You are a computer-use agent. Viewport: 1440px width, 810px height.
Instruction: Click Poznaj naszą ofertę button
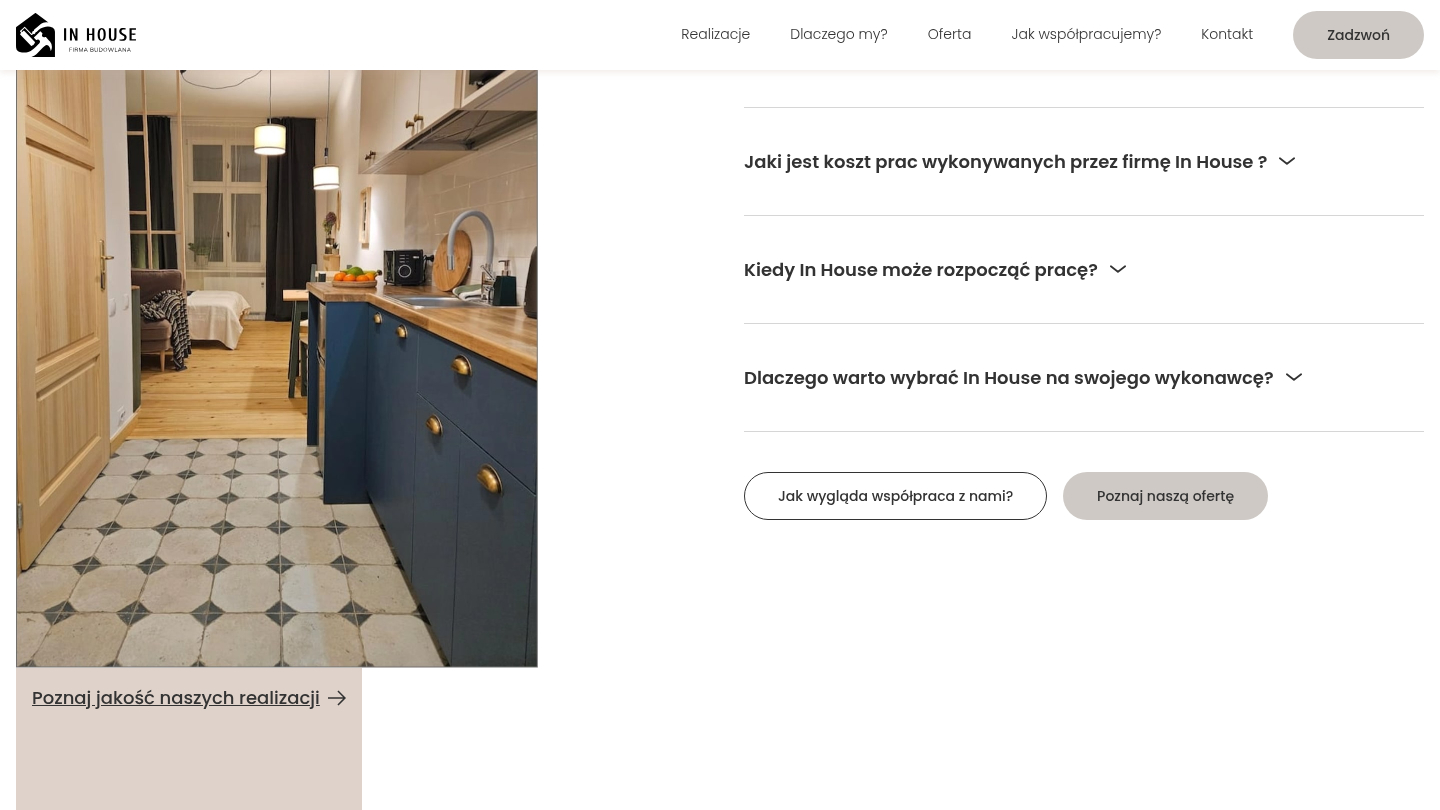pyautogui.click(x=1165, y=496)
